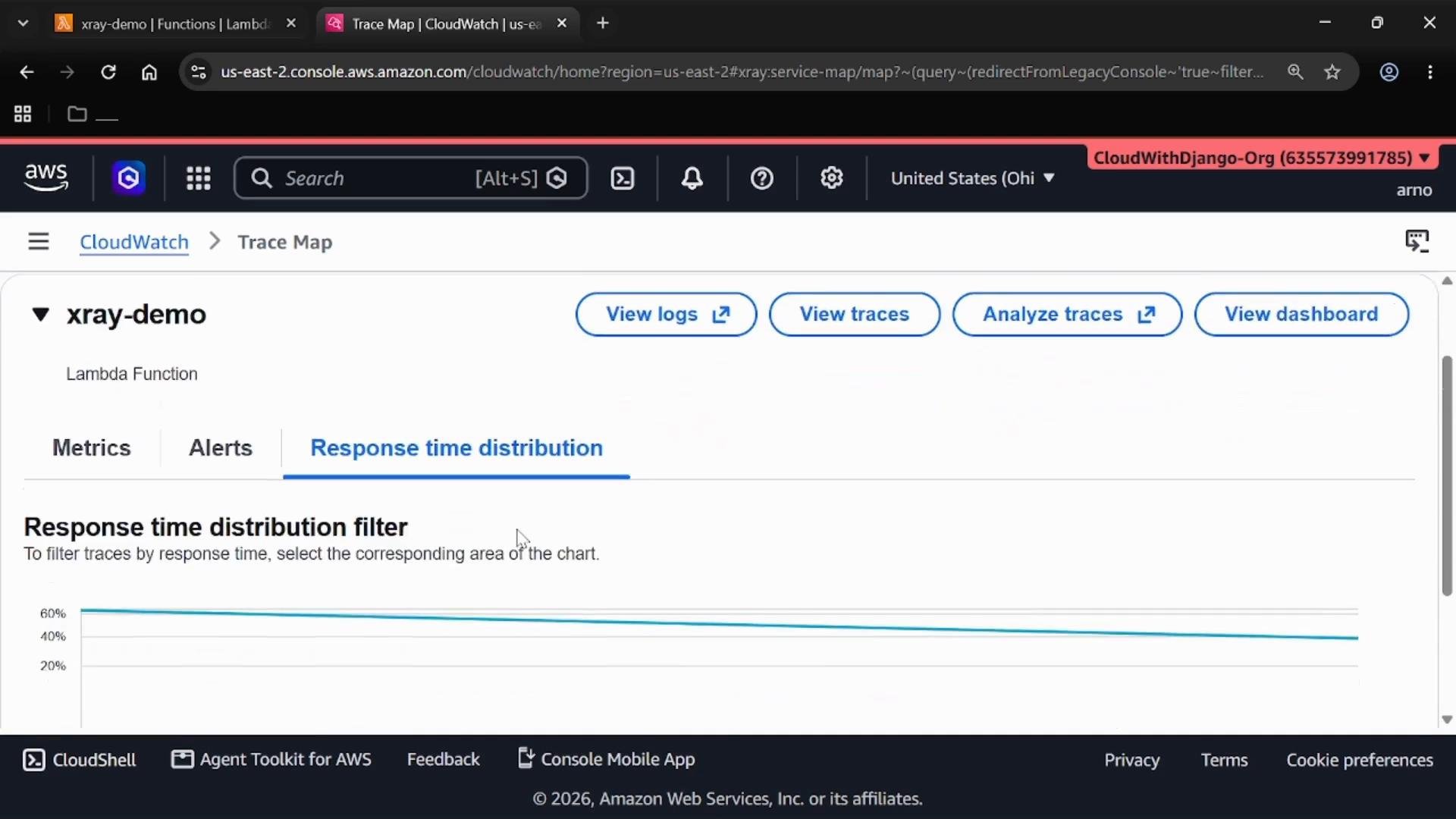This screenshot has height=819, width=1456.
Task: Open the browser profile icon
Action: click(x=1389, y=72)
